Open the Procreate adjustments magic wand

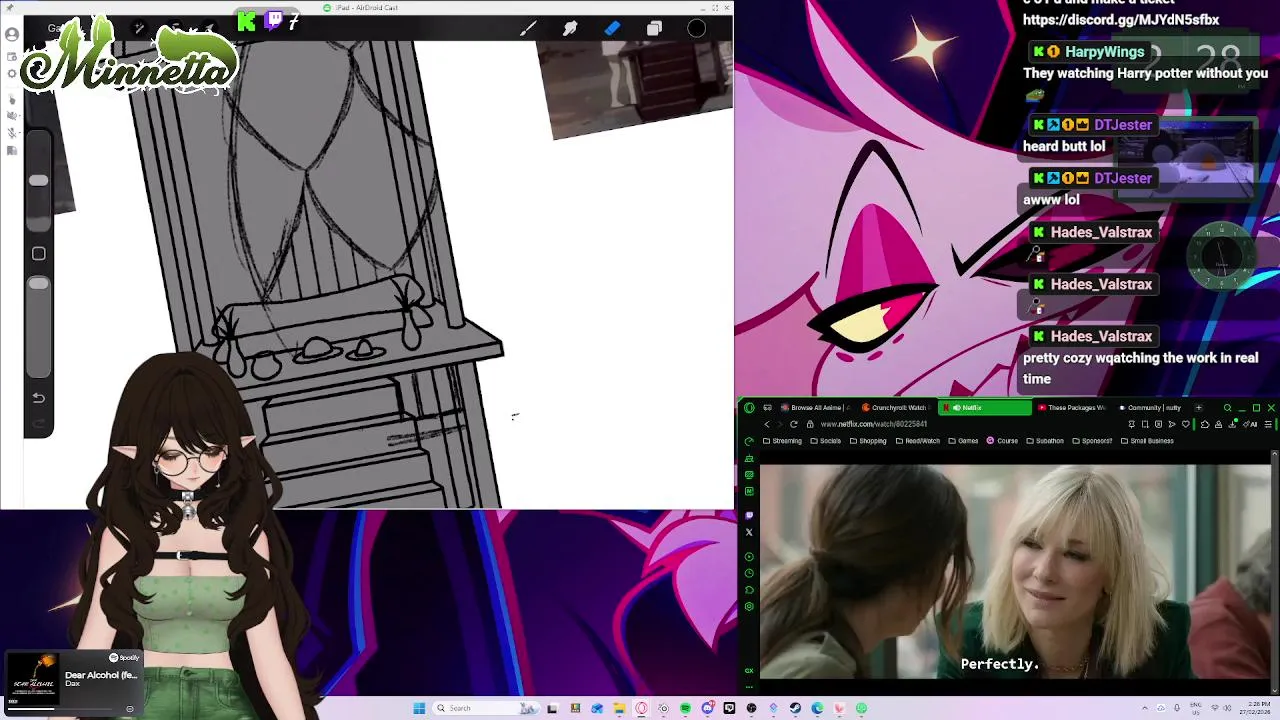[139, 28]
